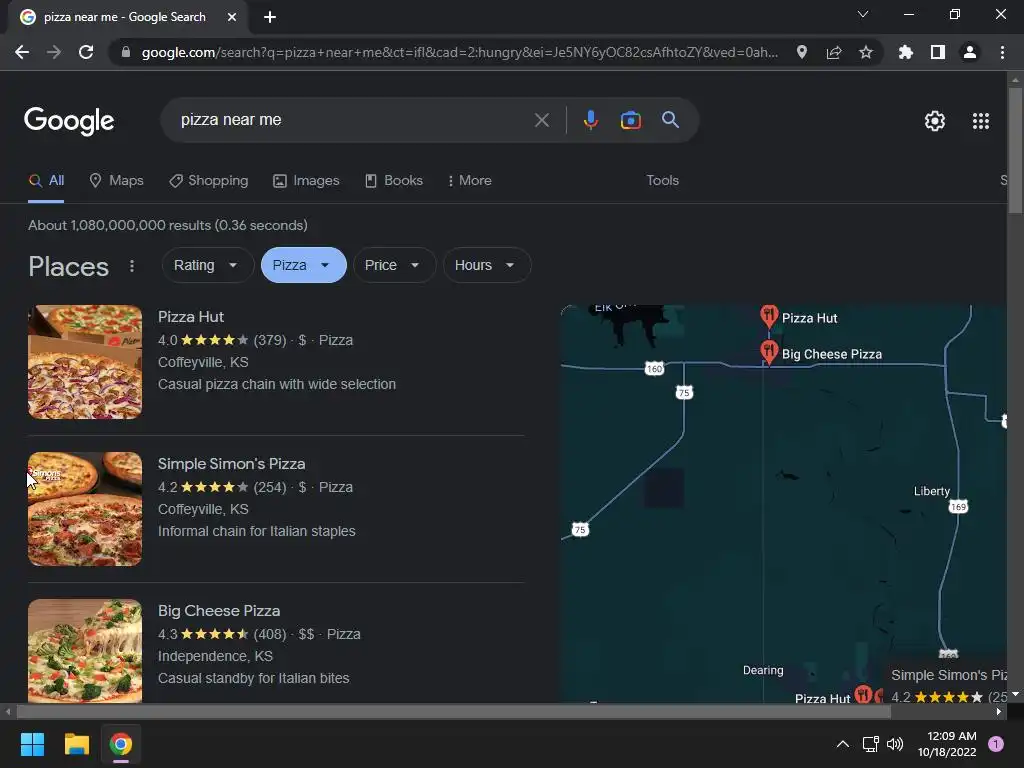Go back to previous page
1024x768 pixels.
point(22,52)
